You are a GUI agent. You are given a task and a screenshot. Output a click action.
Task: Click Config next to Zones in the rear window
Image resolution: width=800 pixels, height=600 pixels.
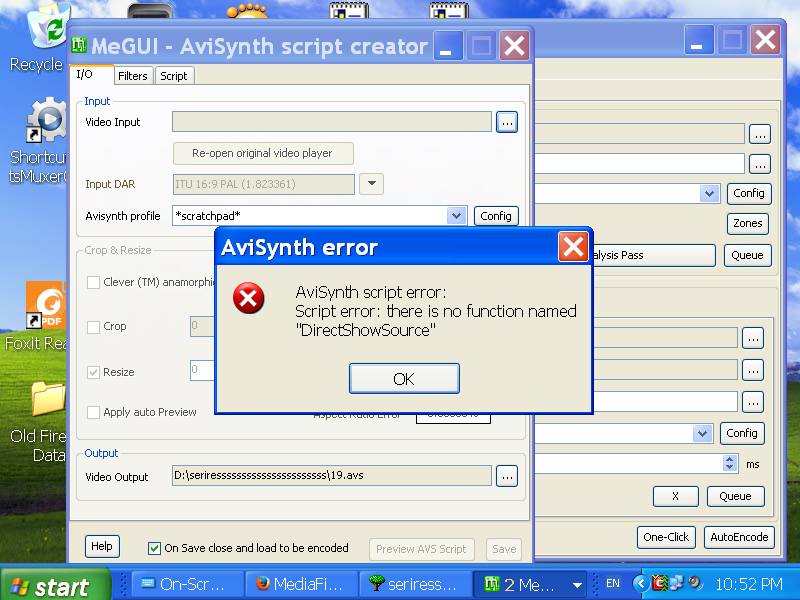[x=748, y=193]
